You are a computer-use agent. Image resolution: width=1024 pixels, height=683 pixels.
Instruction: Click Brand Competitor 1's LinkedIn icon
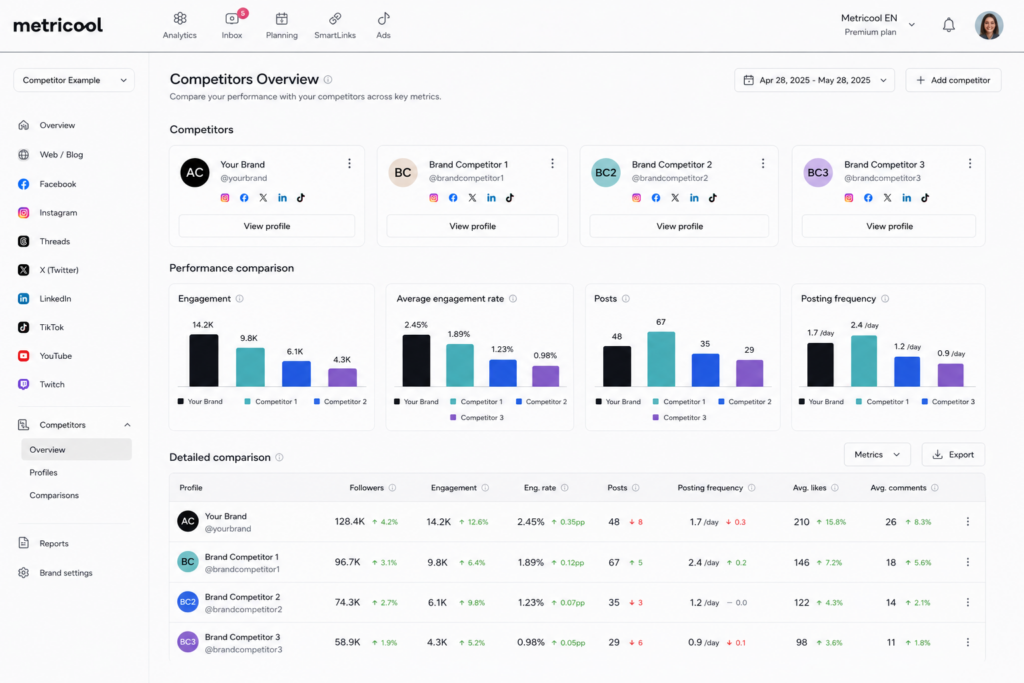[x=491, y=198]
